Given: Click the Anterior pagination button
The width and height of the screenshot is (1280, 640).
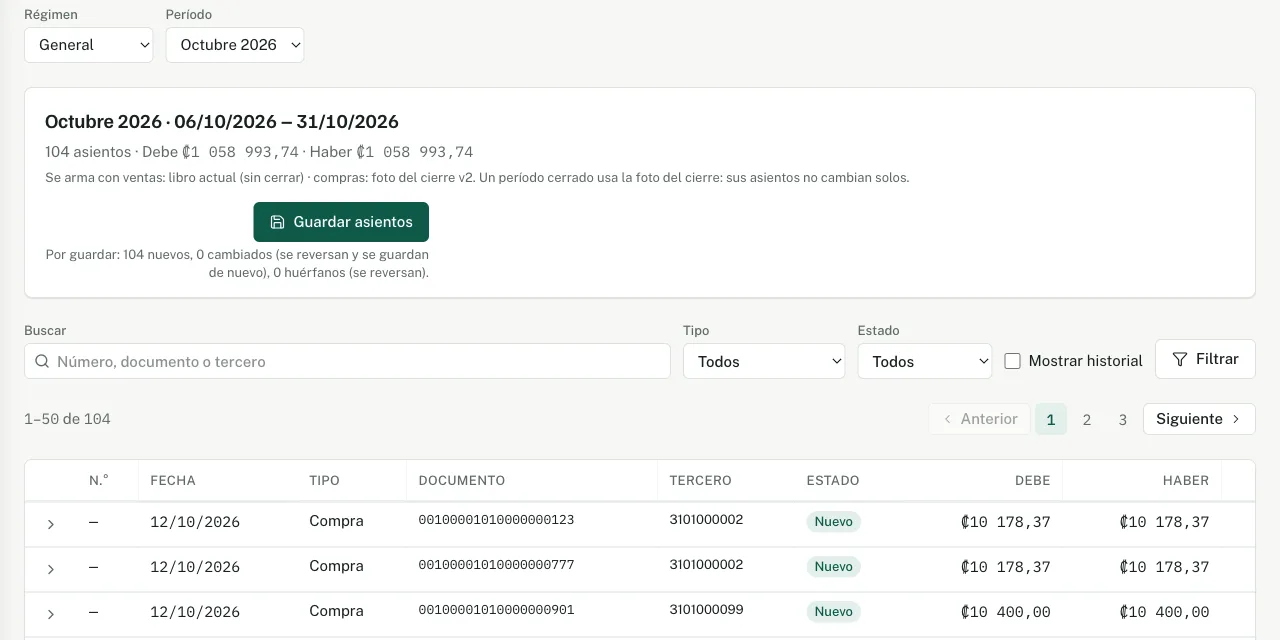Looking at the screenshot, I should click(x=979, y=419).
